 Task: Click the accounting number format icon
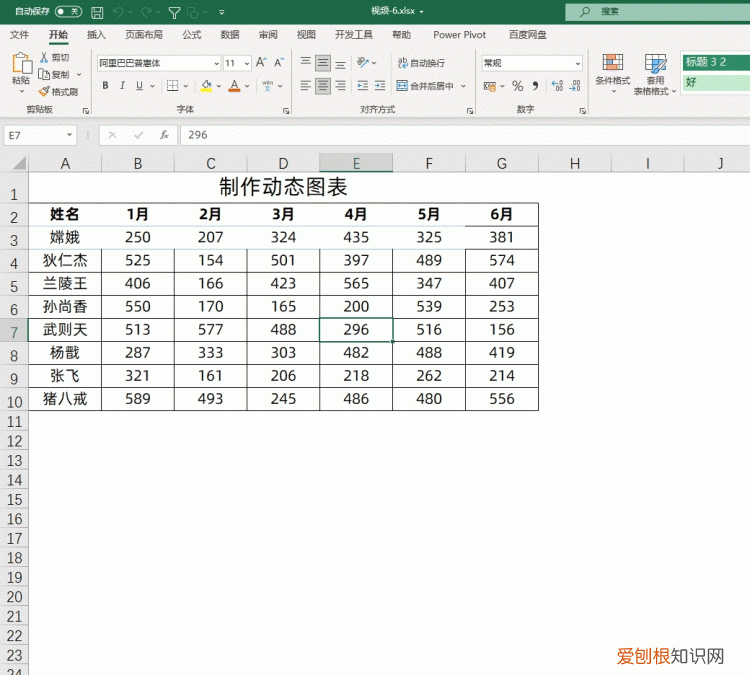[490, 86]
